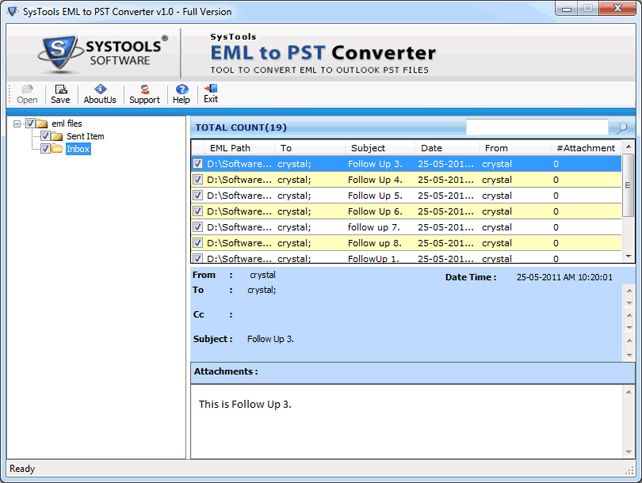Uncheck the Inbox folder checkbox

(x=45, y=149)
